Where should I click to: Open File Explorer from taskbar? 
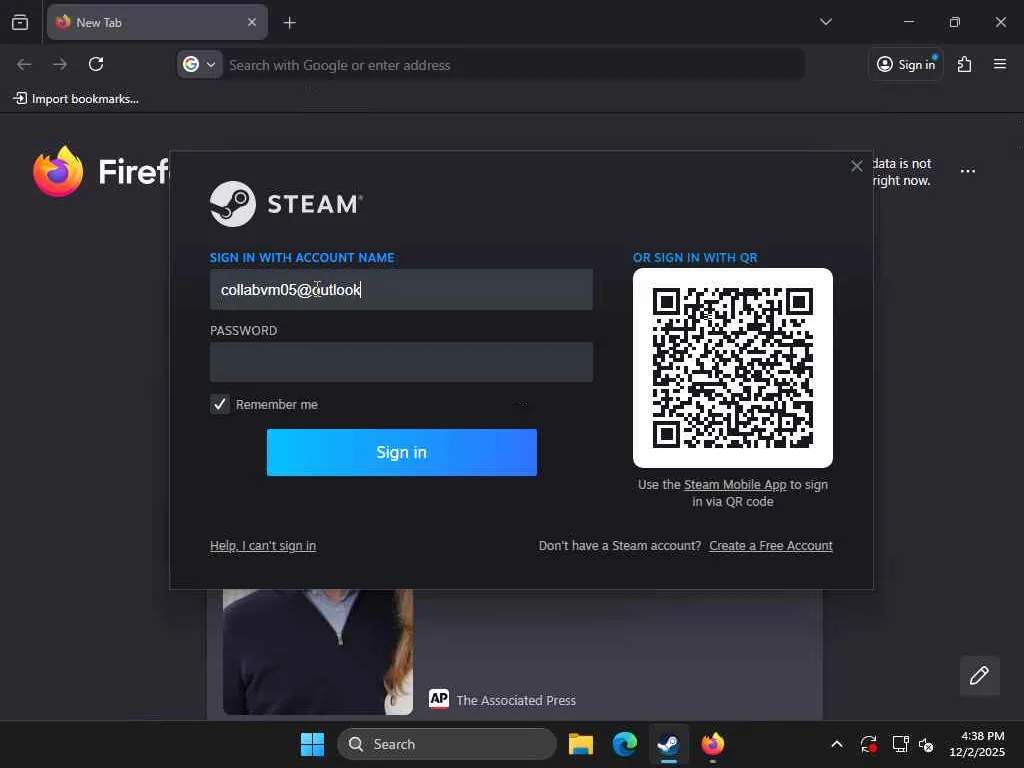pos(581,744)
